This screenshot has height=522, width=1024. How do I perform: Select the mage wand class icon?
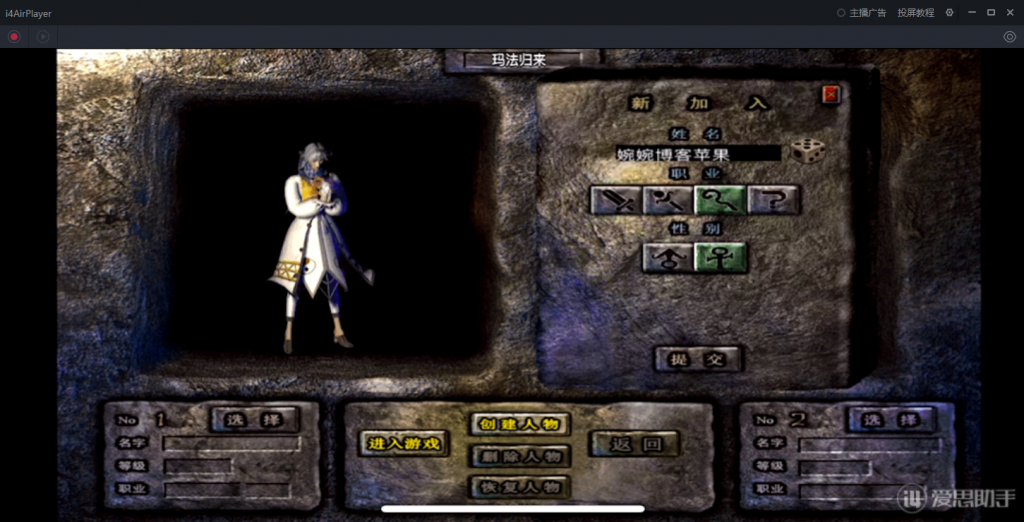click(x=667, y=200)
